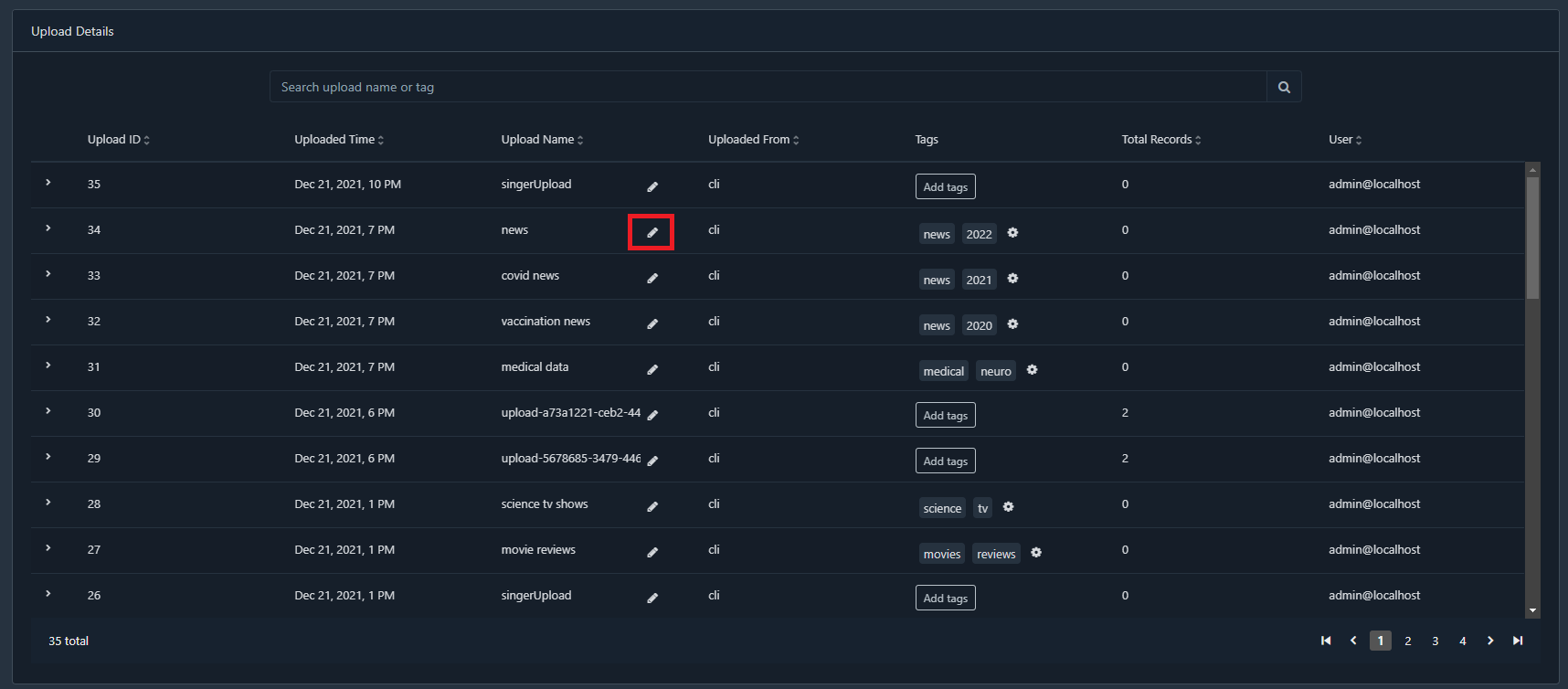Expand row for upload 27
The image size is (1568, 689).
(48, 548)
